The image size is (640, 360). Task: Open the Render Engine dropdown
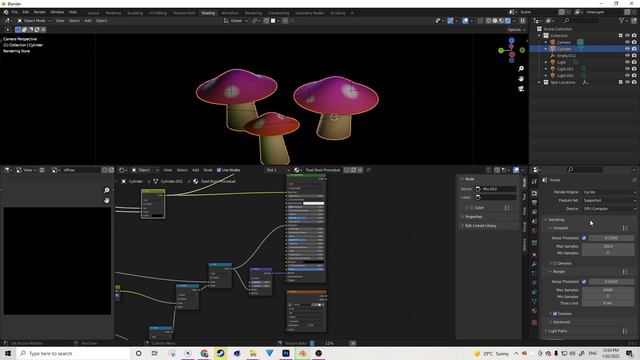(x=609, y=192)
